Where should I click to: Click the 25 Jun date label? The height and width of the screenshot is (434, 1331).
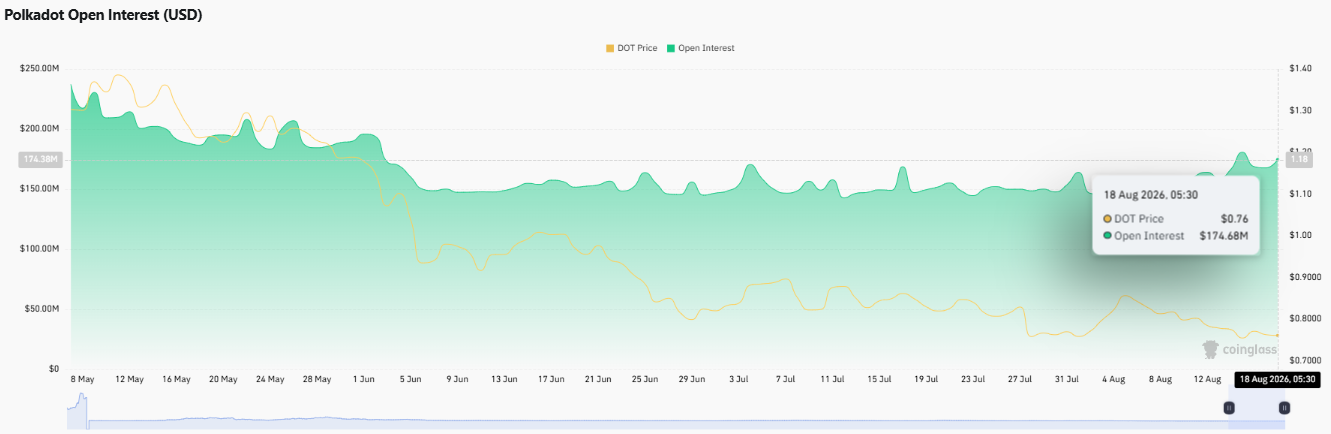pos(645,380)
